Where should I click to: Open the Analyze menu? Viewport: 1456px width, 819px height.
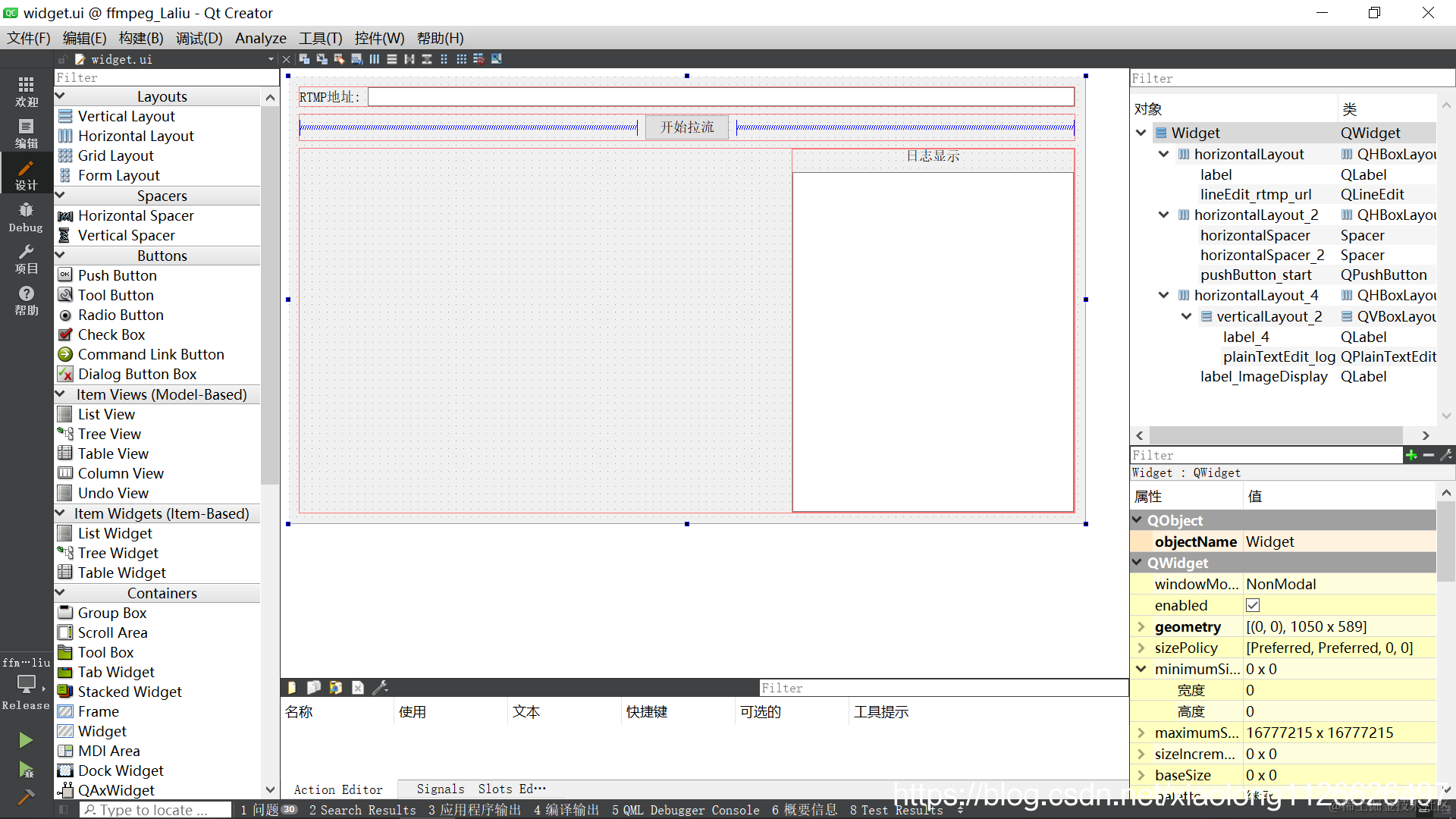[x=260, y=38]
